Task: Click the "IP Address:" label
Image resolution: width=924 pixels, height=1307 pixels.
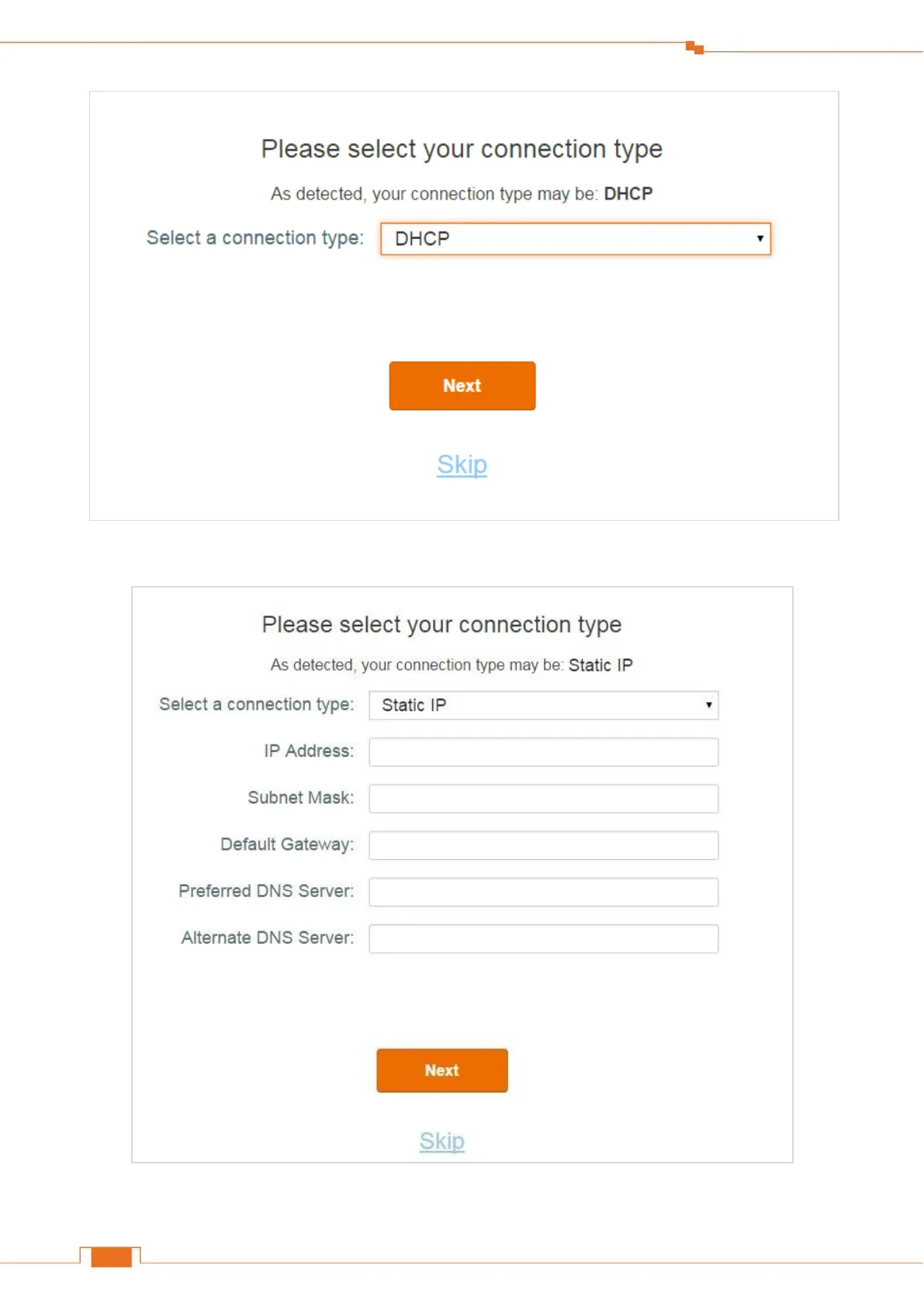Action: [x=308, y=751]
